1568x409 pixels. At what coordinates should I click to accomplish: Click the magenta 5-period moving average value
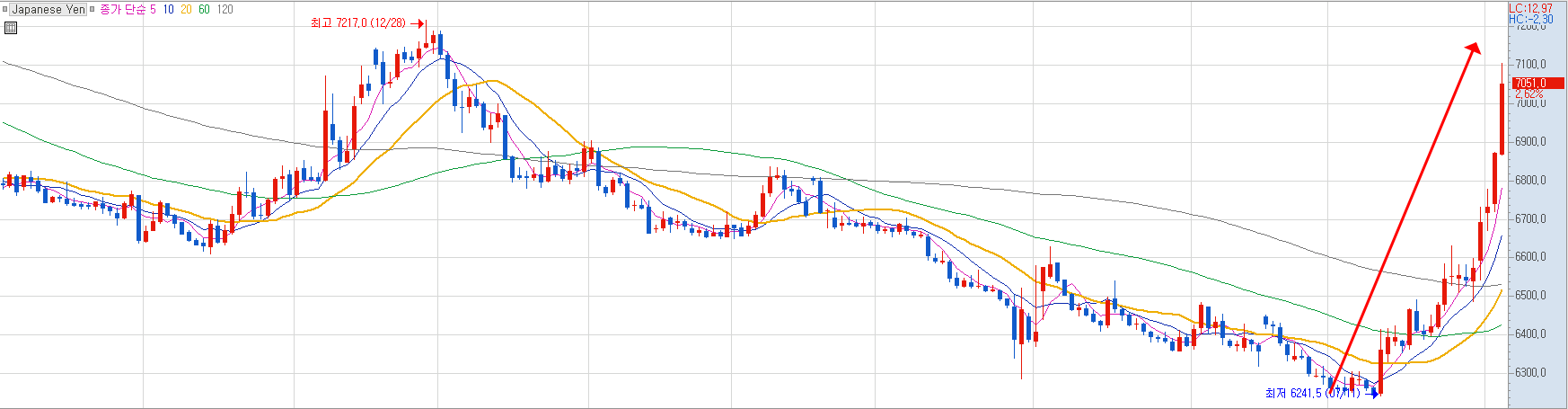point(153,10)
